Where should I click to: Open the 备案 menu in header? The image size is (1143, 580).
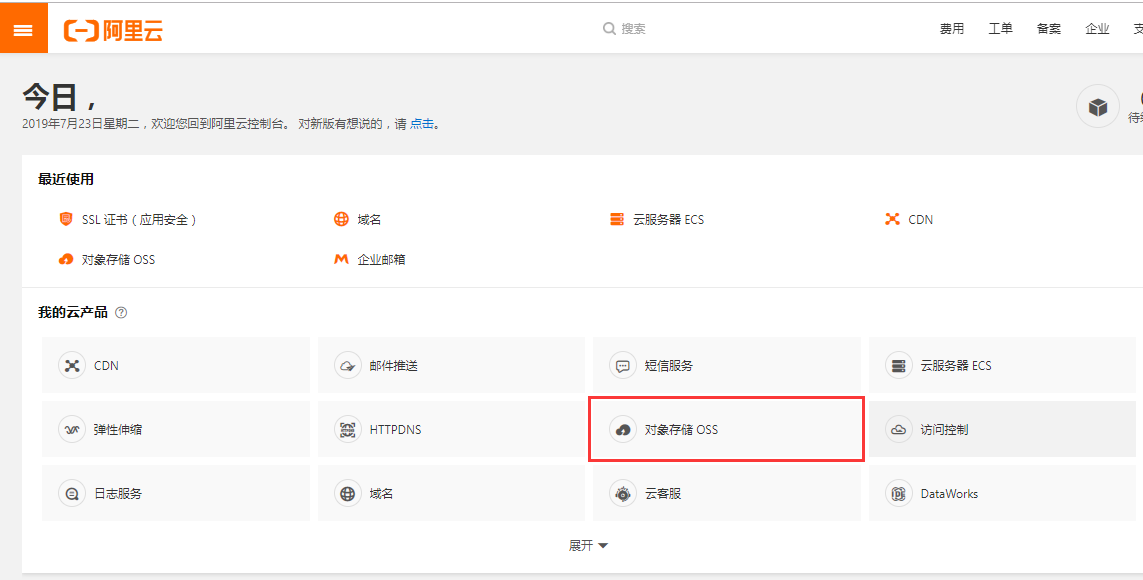[x=1049, y=29]
